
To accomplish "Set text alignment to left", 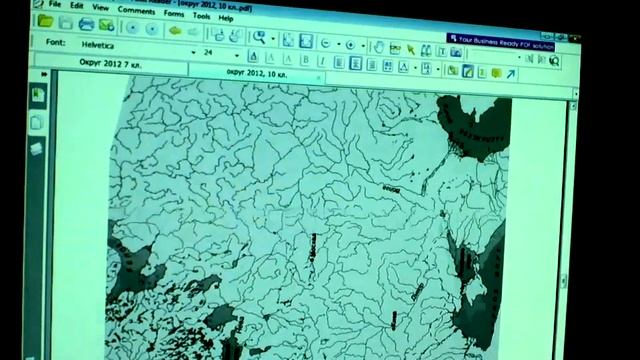I will [x=339, y=63].
